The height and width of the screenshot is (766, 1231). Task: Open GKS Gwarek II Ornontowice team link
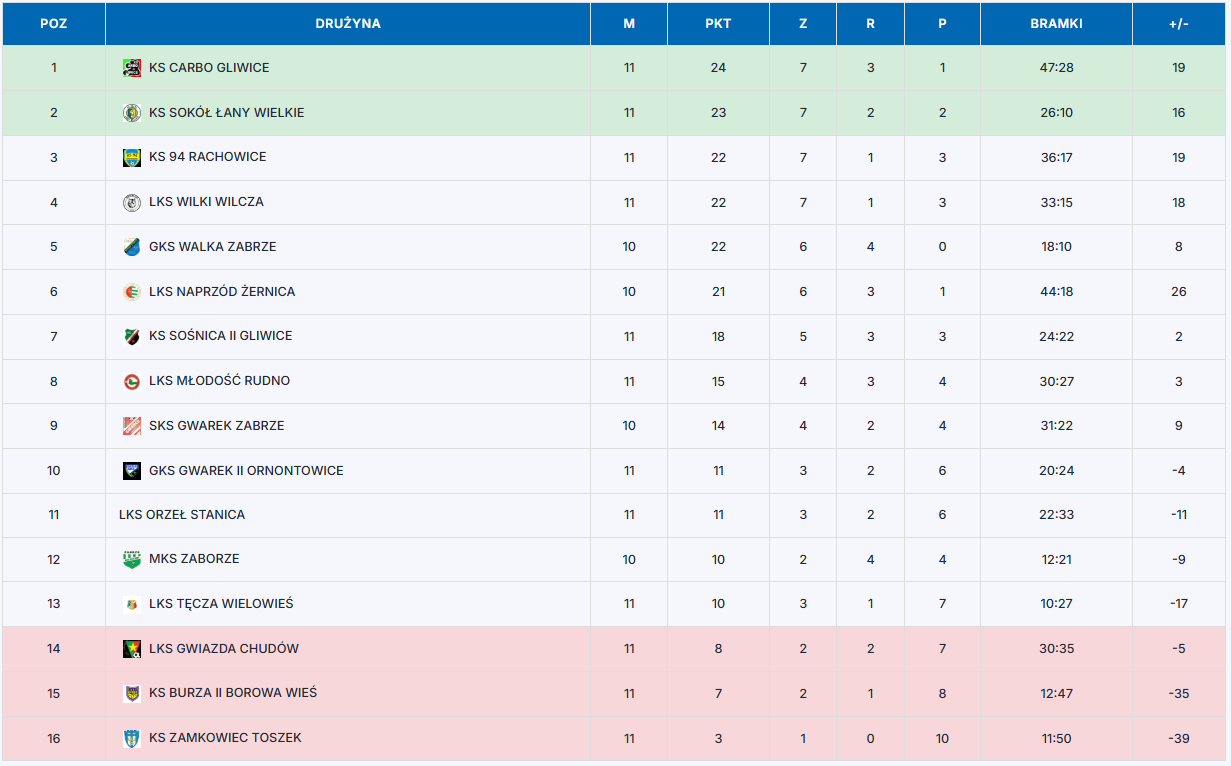tap(246, 471)
